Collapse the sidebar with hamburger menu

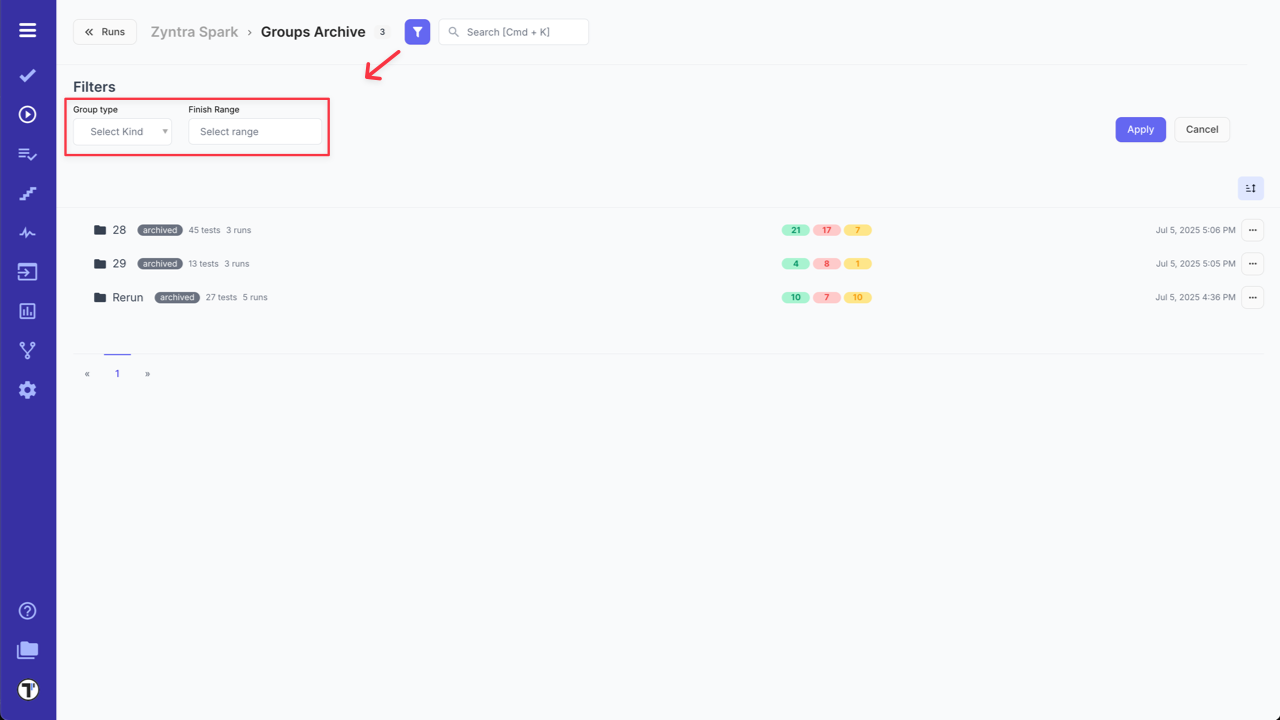pos(27,28)
